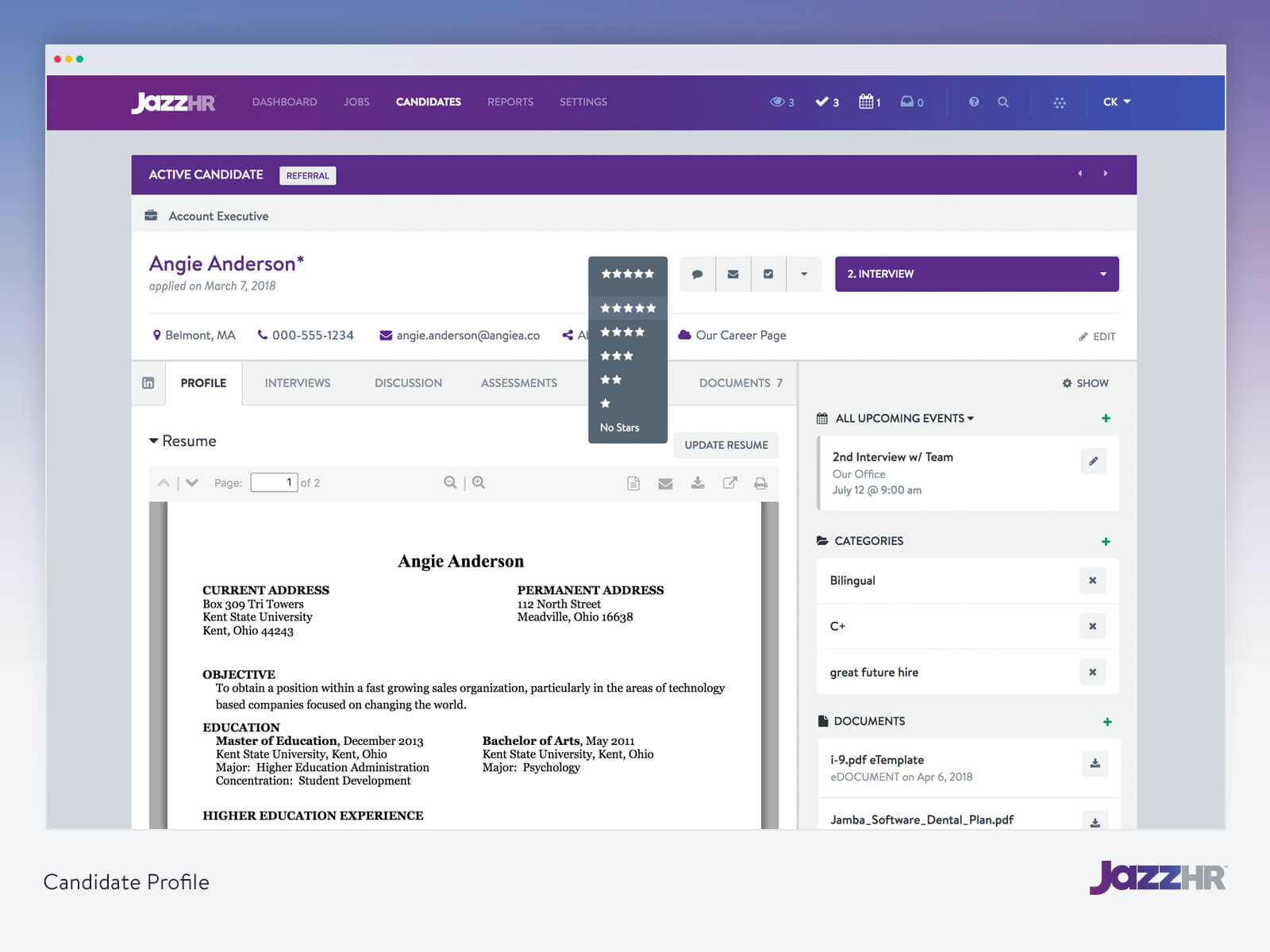Screen dimensions: 1270x952
Task: Click the Referral badge
Action: 308,175
